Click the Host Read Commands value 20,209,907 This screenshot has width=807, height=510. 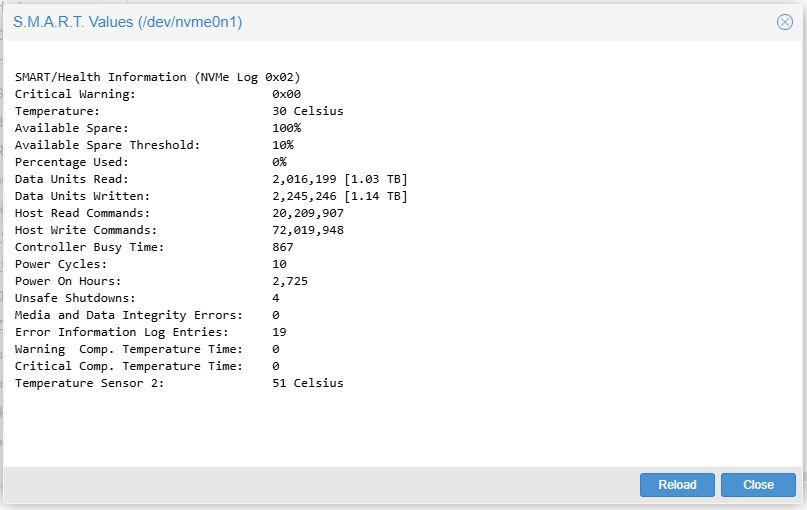pos(308,213)
